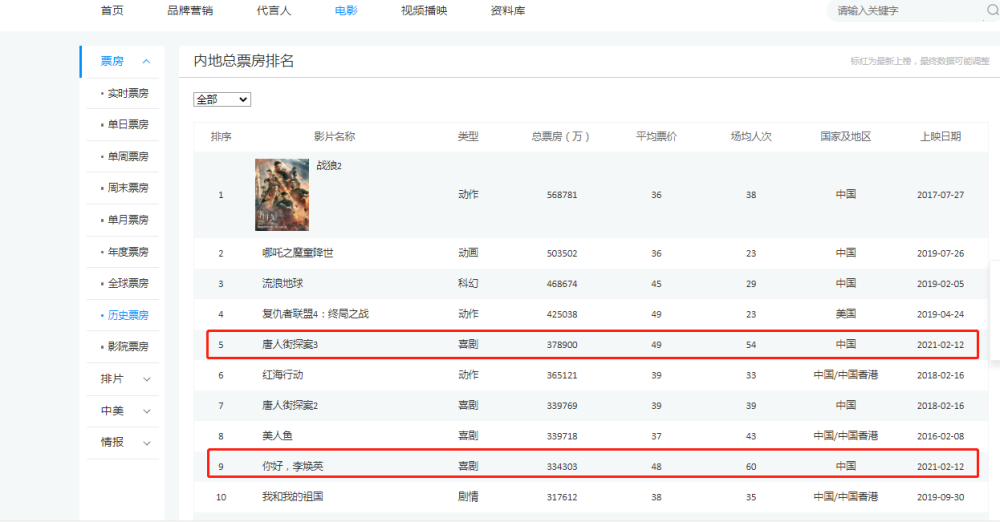This screenshot has height=522, width=1000.
Task: Collapse the 票房 sidebar section
Action: point(146,61)
